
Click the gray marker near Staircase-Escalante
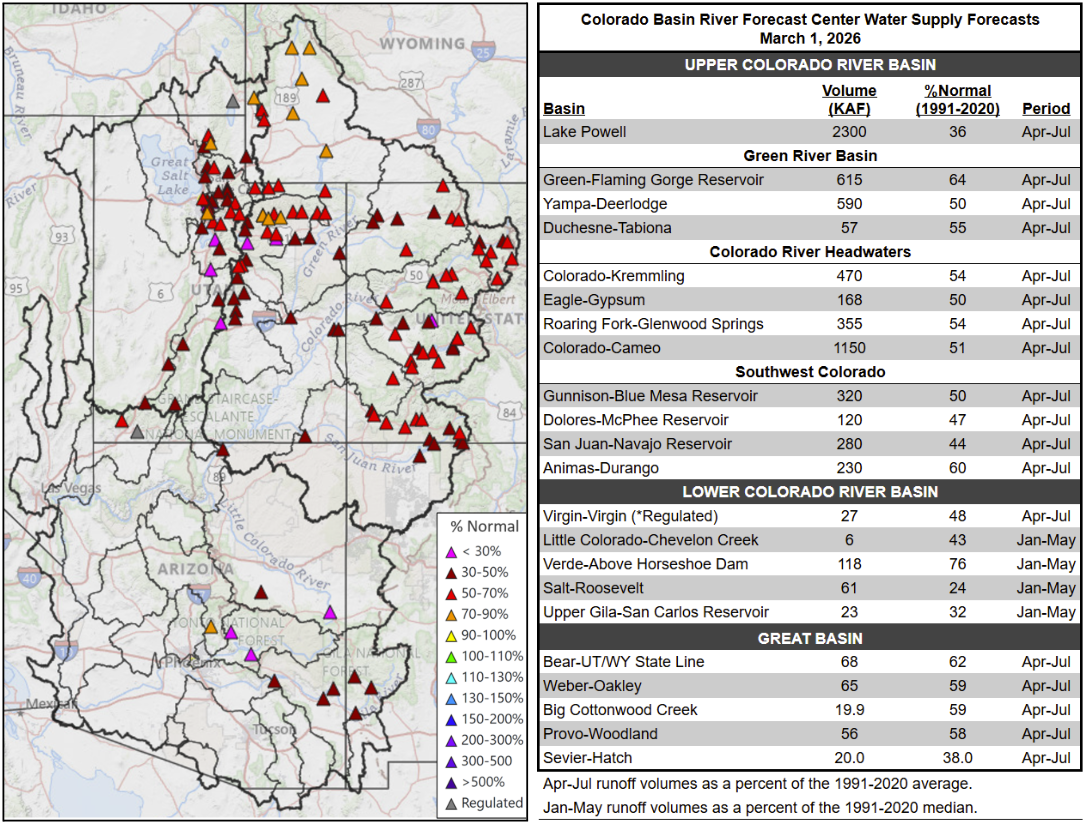click(137, 432)
